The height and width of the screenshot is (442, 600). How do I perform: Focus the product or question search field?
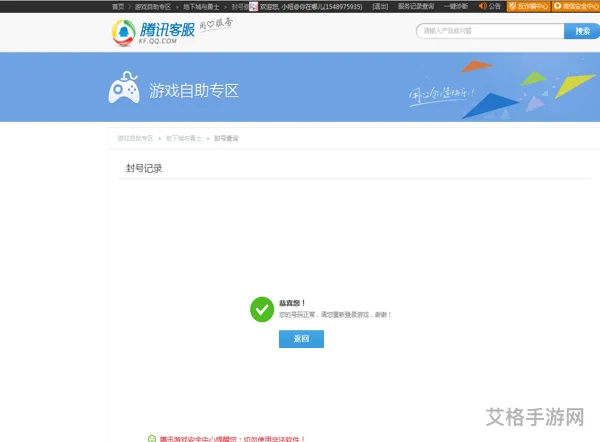tap(490, 31)
